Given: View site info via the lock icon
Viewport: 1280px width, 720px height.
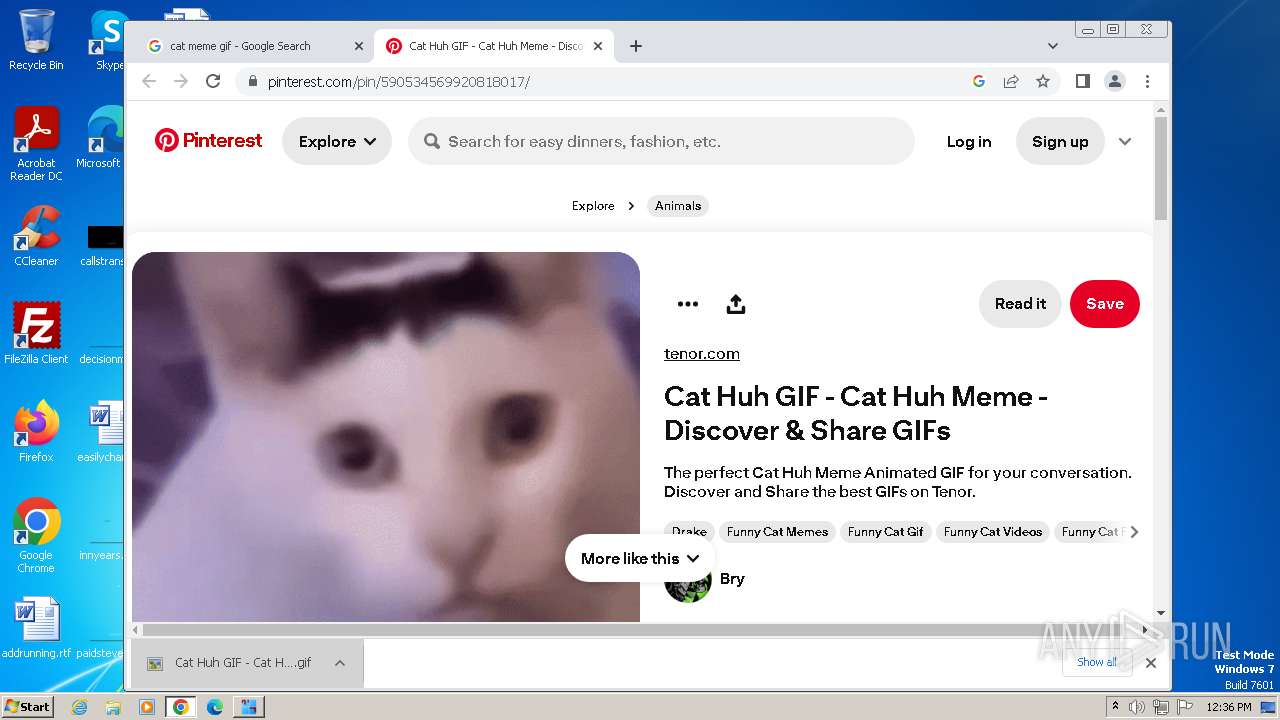Looking at the screenshot, I should click(x=252, y=82).
